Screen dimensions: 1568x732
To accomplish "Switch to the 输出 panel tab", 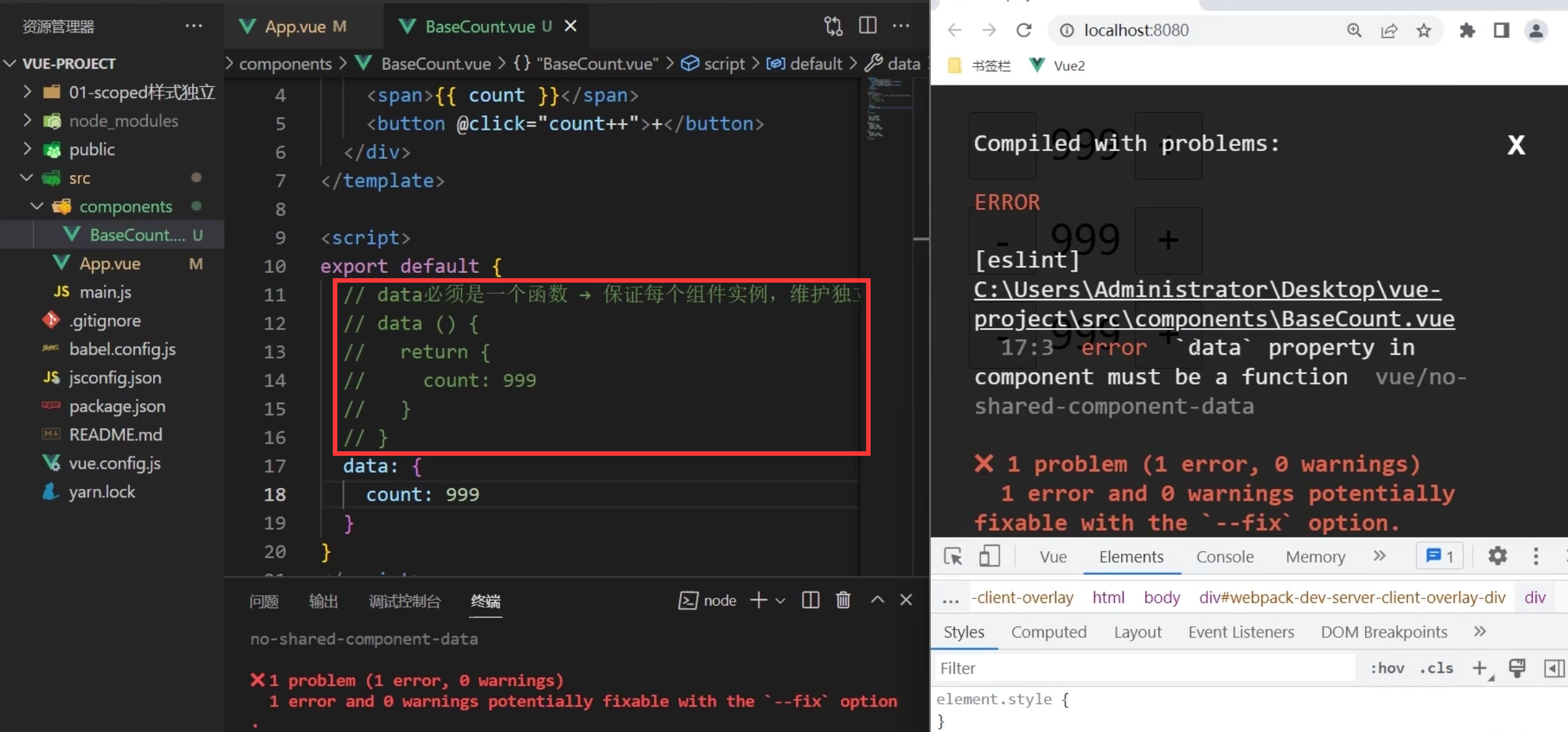I will tap(323, 601).
